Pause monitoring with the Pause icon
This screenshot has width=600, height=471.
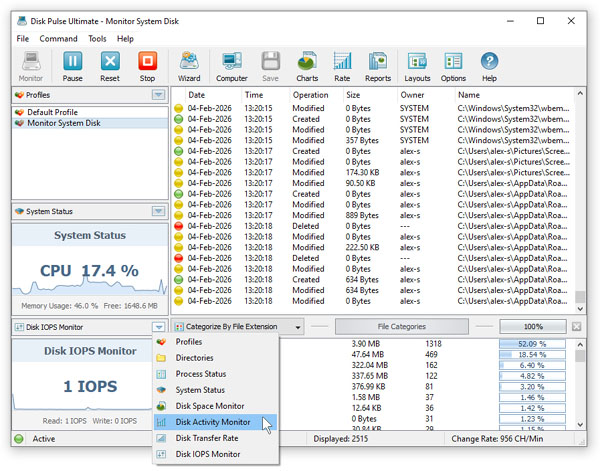pyautogui.click(x=72, y=66)
